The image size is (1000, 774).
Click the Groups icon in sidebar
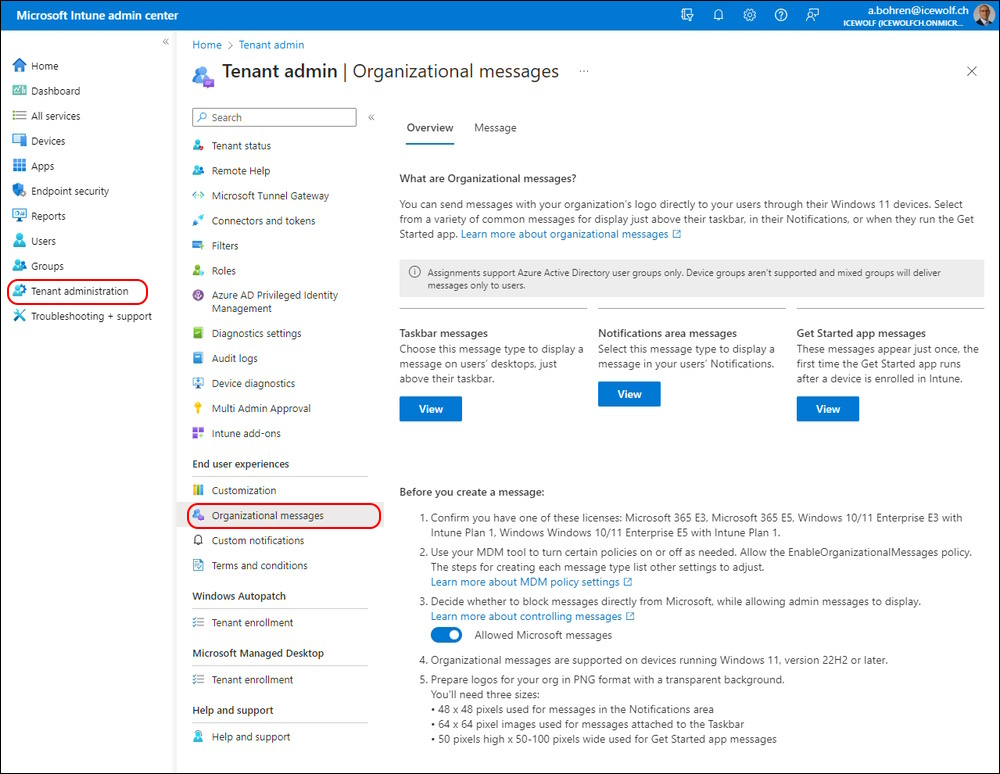click(x=20, y=266)
